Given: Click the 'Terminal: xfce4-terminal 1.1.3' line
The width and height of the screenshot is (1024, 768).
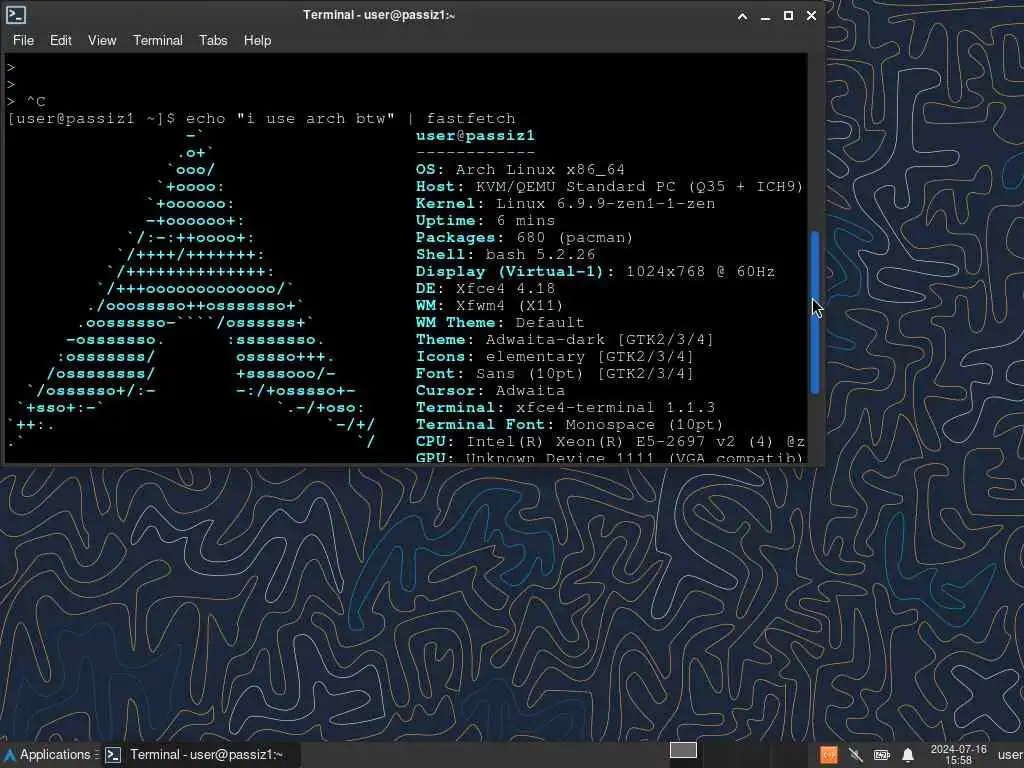Looking at the screenshot, I should tap(565, 408).
